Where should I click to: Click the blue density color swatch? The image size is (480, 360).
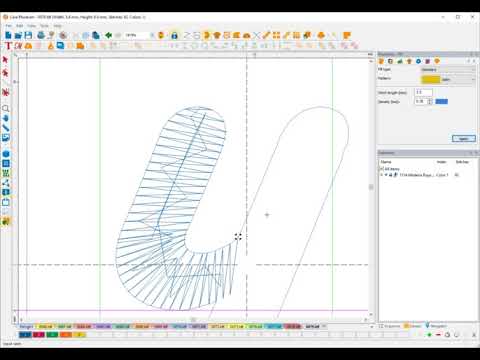pos(441,101)
